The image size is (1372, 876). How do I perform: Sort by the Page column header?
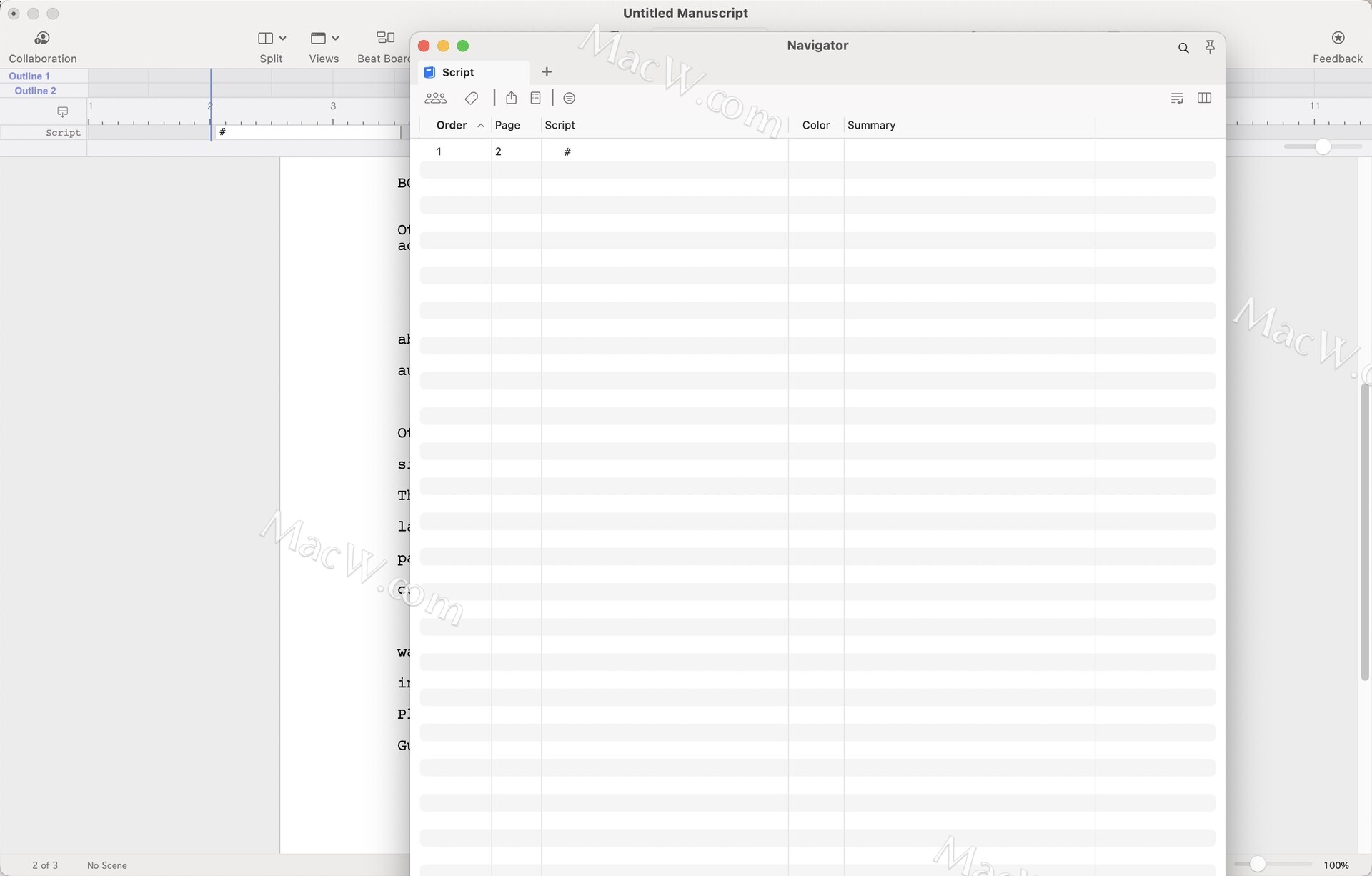(x=507, y=125)
